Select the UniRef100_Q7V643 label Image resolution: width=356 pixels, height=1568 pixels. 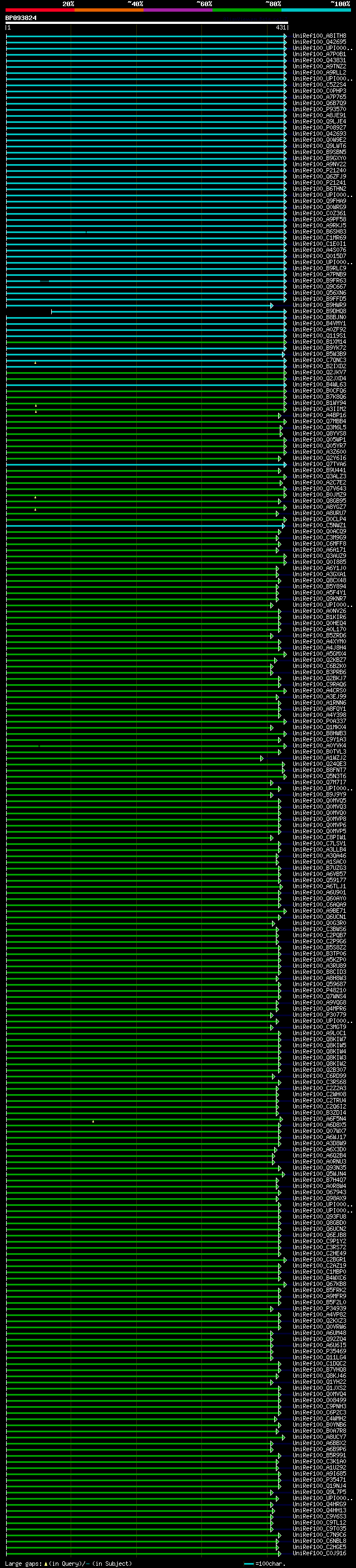(x=319, y=489)
